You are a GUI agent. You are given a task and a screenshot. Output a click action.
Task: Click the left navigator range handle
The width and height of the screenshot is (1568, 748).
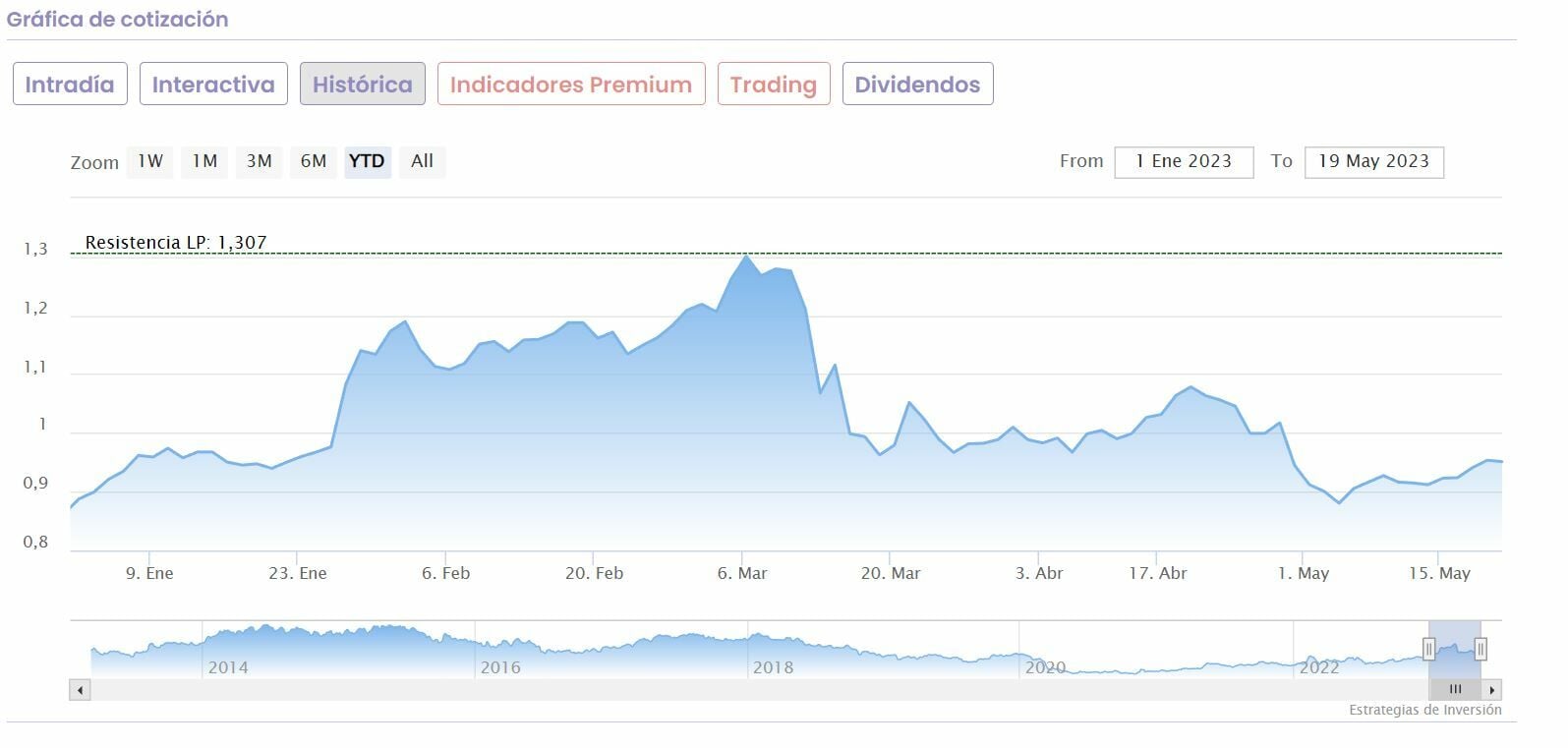coord(1428,649)
